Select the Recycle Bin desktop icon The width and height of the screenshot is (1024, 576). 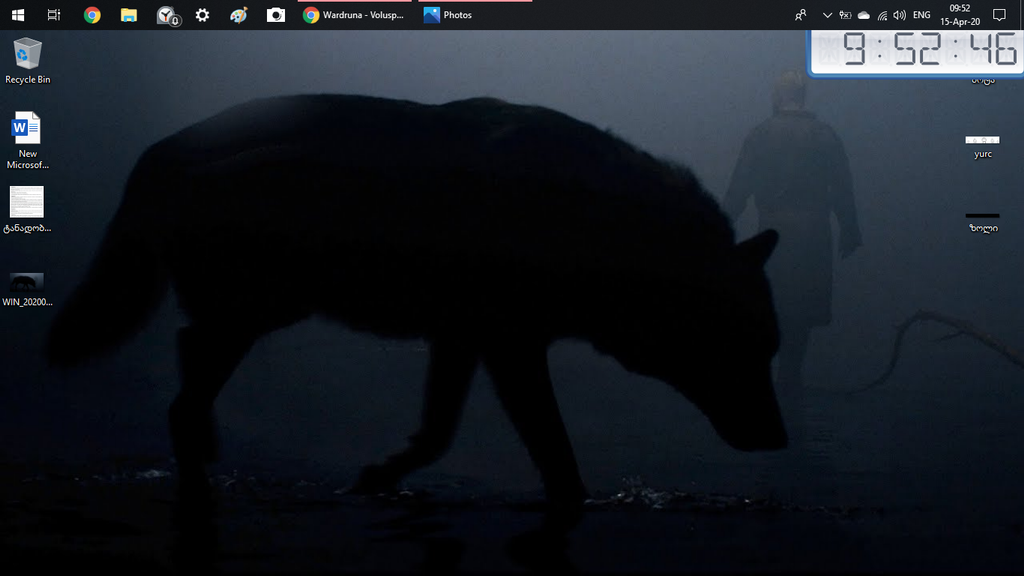27,61
